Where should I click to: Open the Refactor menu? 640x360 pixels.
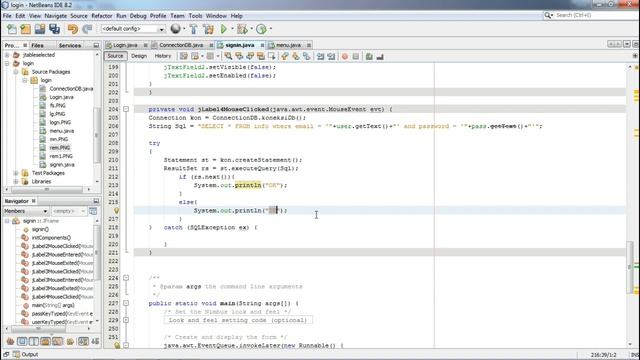102,16
